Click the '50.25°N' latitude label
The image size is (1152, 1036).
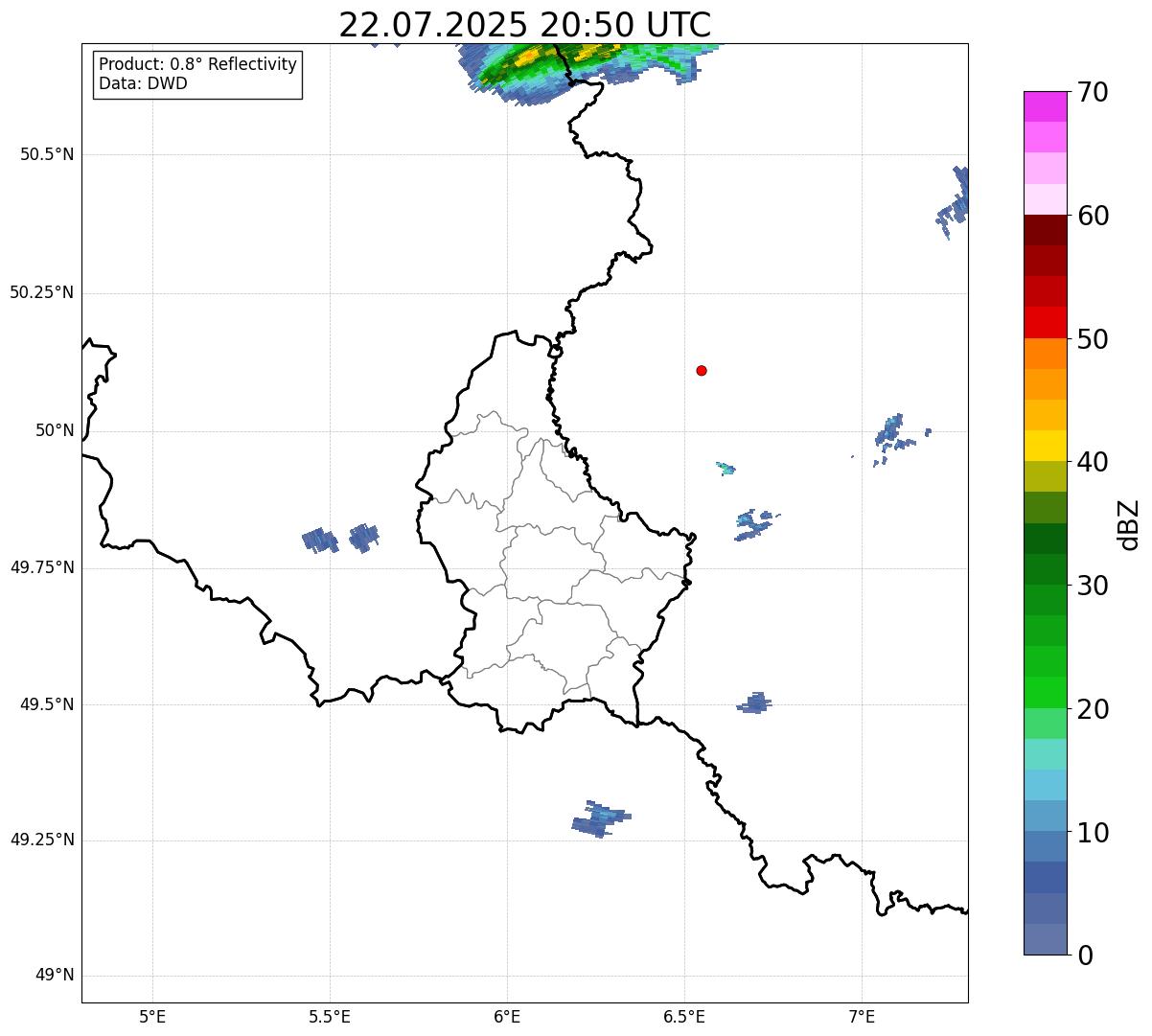click(x=42, y=292)
